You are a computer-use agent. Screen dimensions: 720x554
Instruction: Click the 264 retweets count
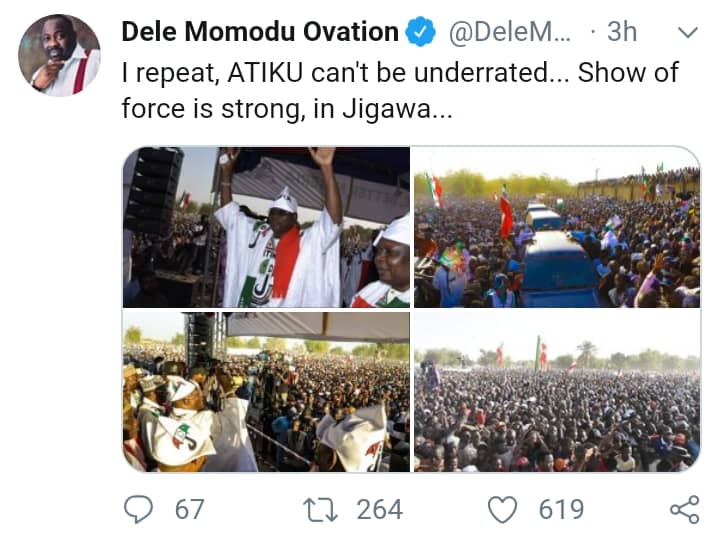379,509
